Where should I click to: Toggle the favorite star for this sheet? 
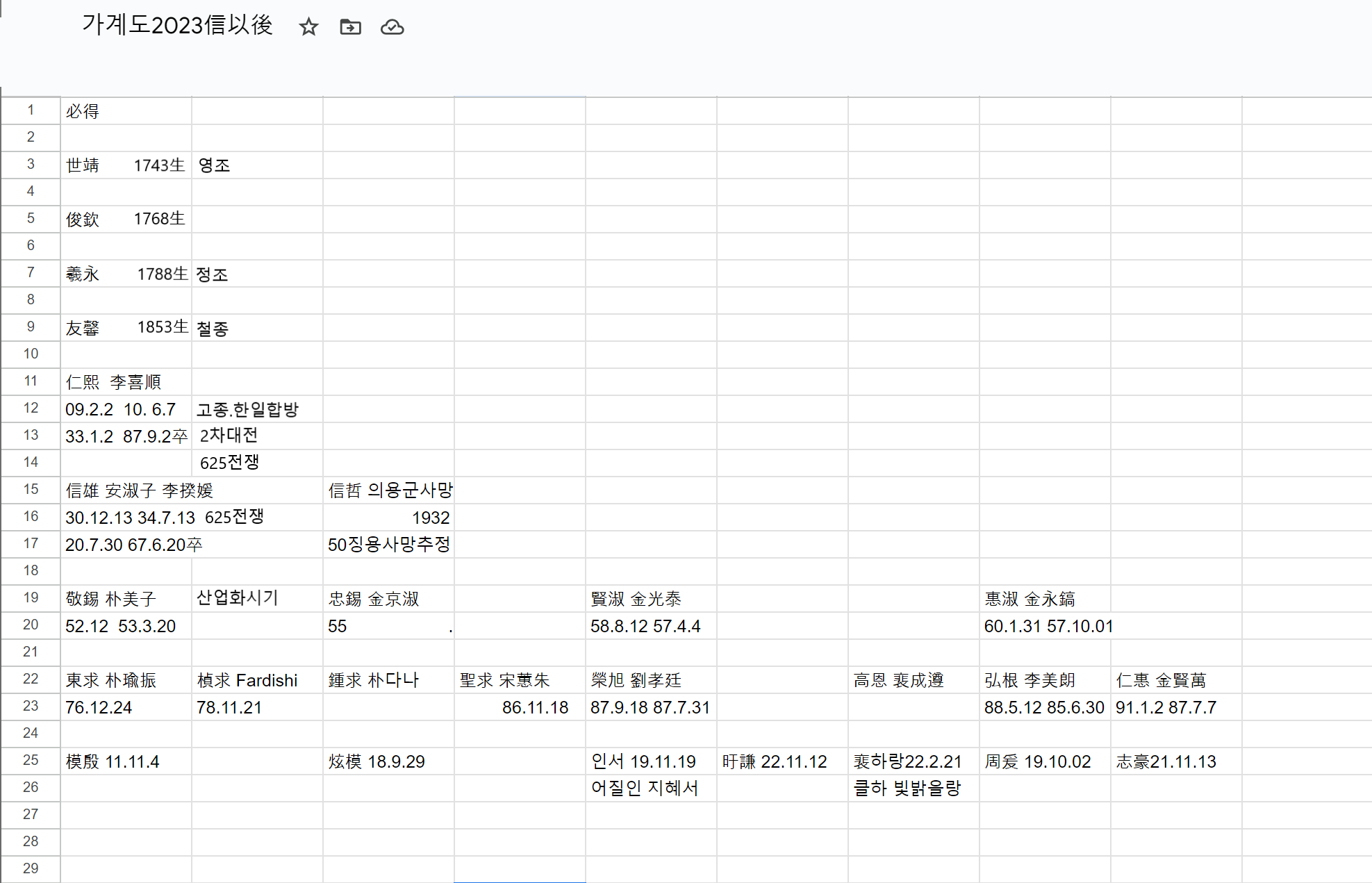[308, 27]
